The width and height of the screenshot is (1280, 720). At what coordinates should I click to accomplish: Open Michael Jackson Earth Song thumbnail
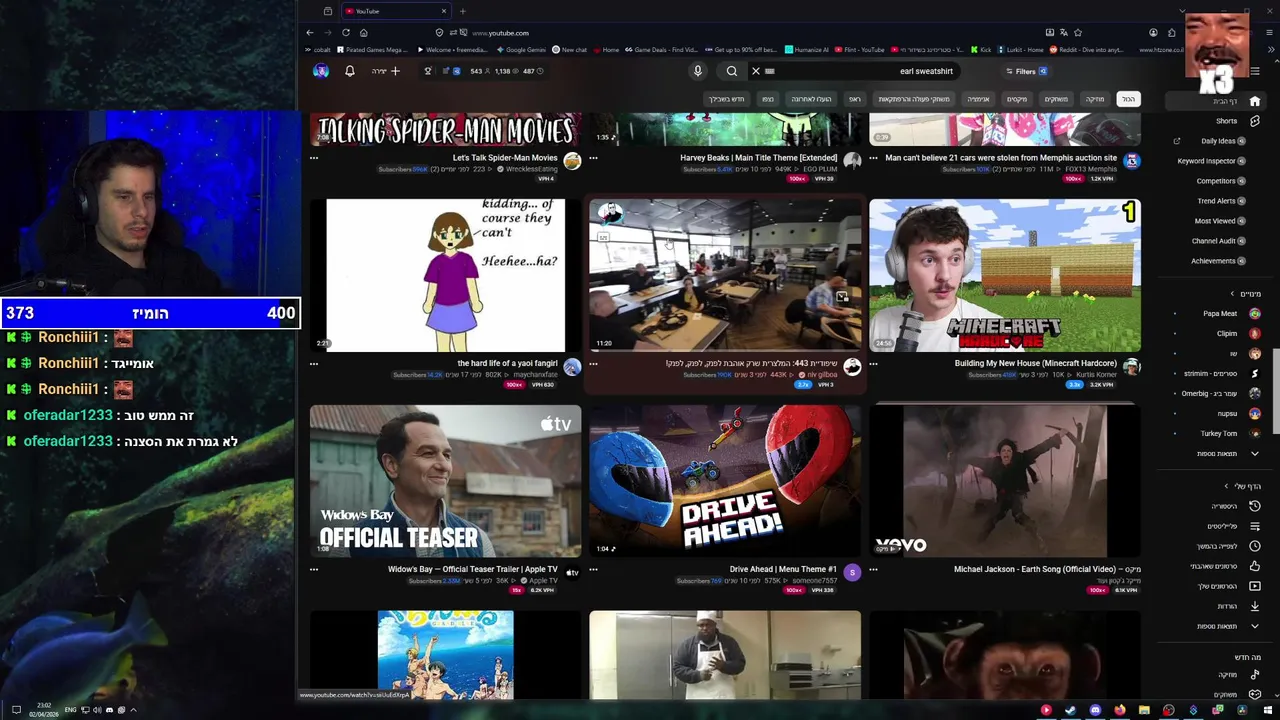[x=1005, y=481]
